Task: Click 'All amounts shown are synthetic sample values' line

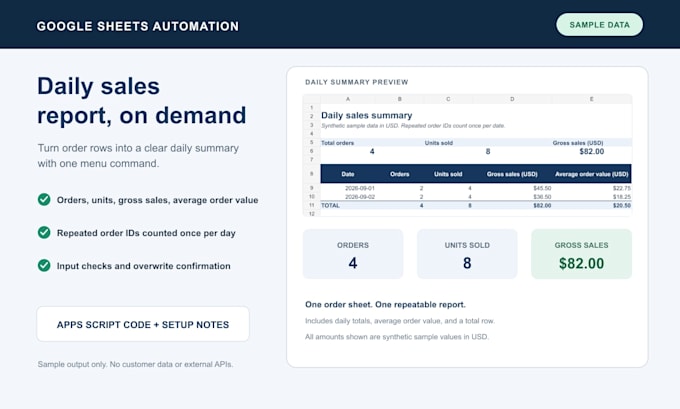Action: click(397, 337)
